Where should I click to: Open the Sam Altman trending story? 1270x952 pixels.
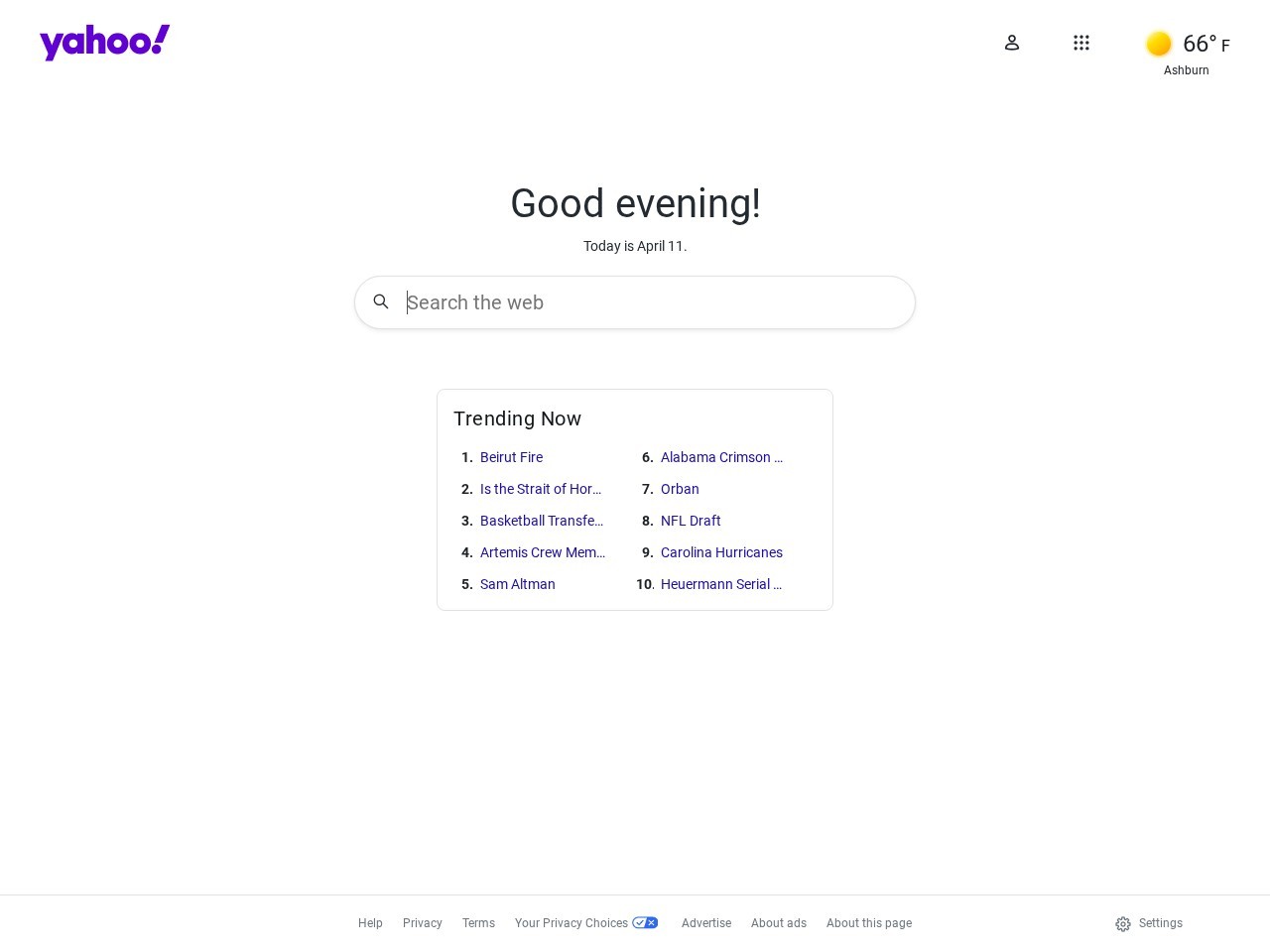click(517, 584)
